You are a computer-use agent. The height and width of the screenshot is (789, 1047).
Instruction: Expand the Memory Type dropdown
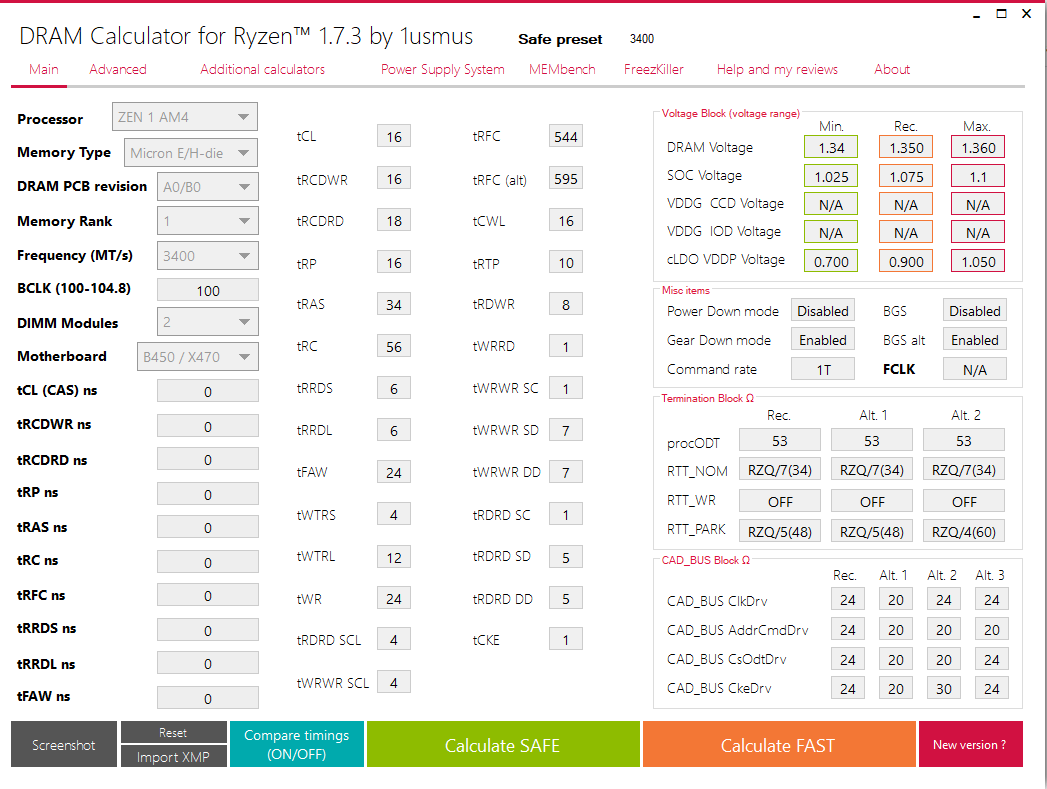point(191,153)
